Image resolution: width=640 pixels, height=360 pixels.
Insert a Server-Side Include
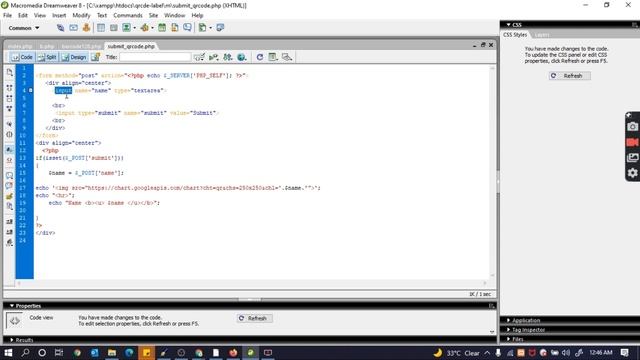pos(175,28)
